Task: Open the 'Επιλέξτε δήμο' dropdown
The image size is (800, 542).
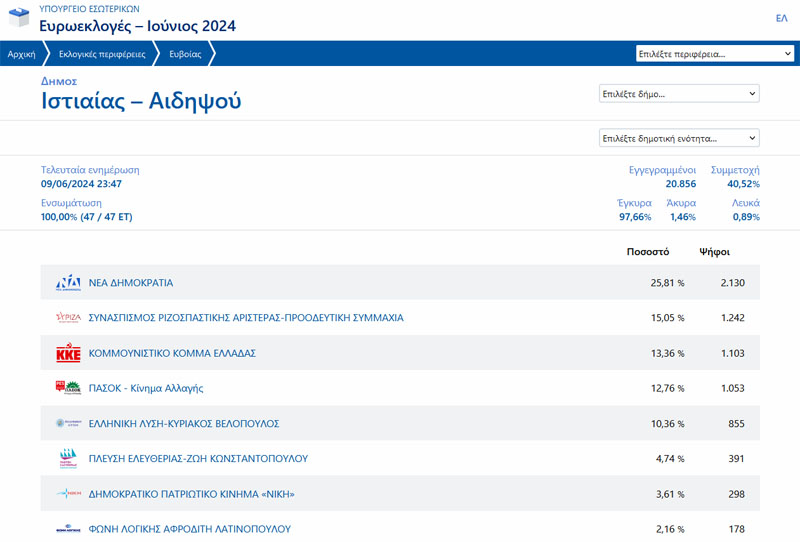Action: (x=679, y=94)
